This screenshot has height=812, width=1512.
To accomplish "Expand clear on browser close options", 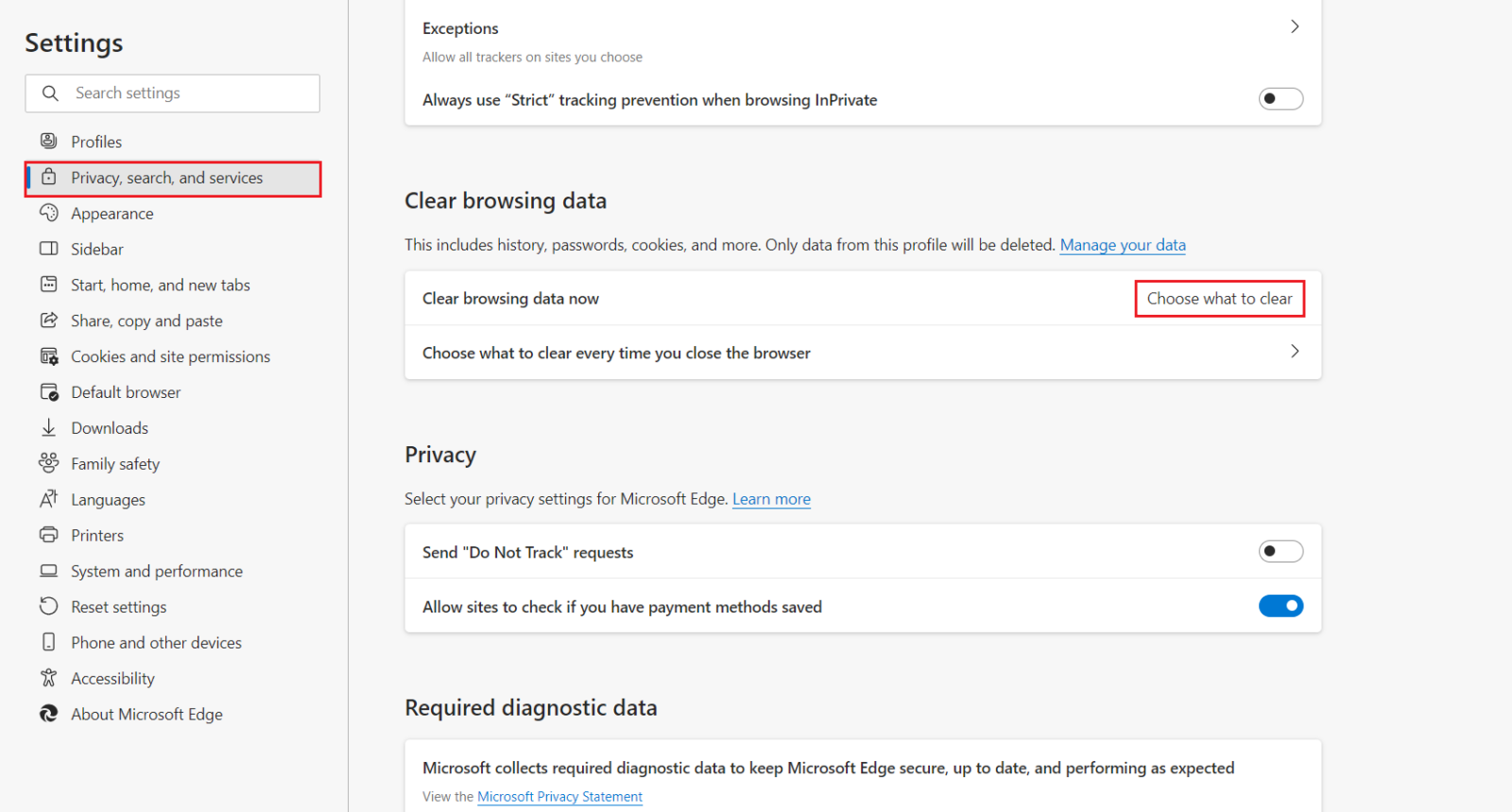I will [1295, 352].
